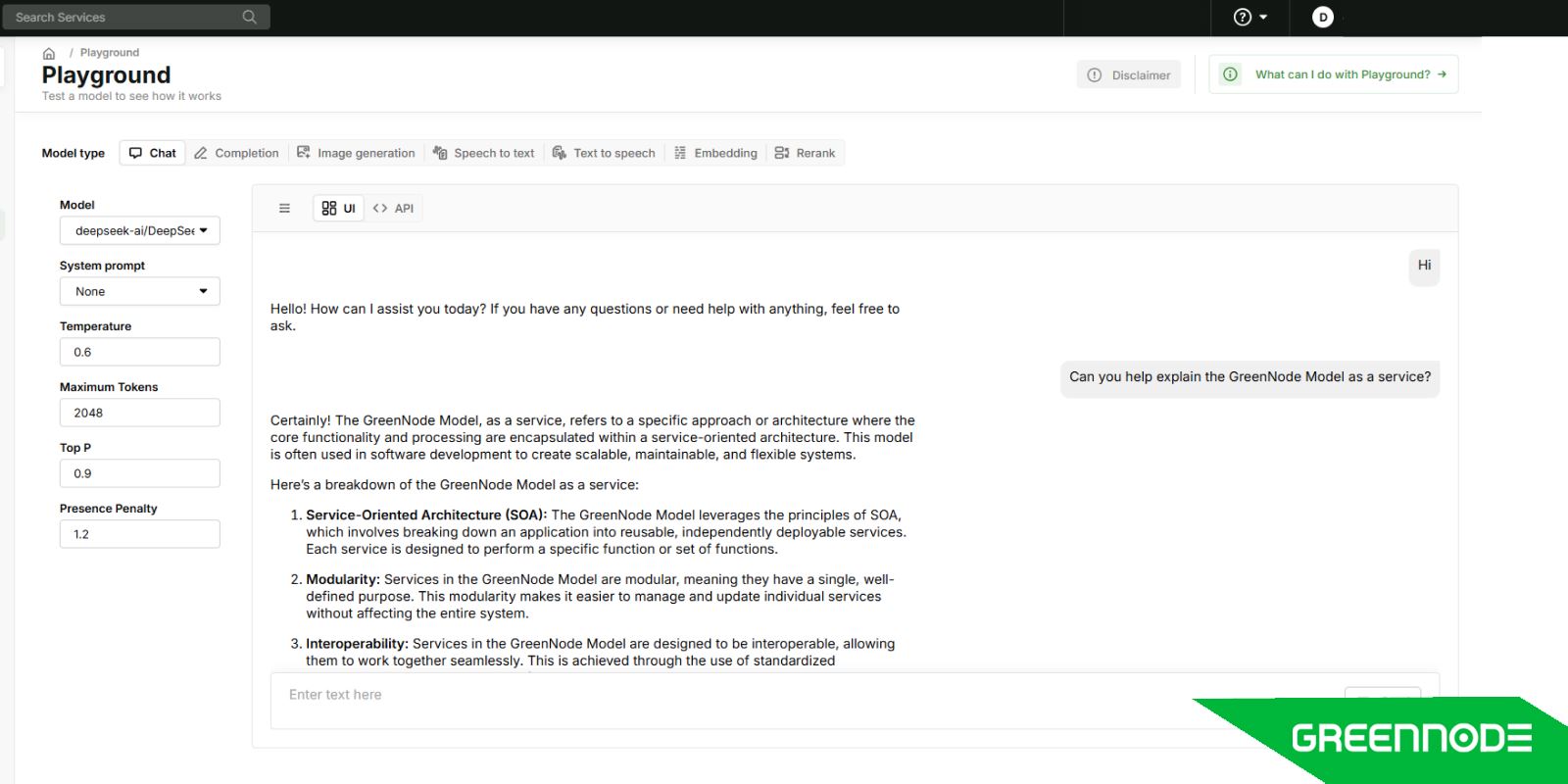Switch to Text to speech model type
This screenshot has height=784, width=1568.
(604, 153)
